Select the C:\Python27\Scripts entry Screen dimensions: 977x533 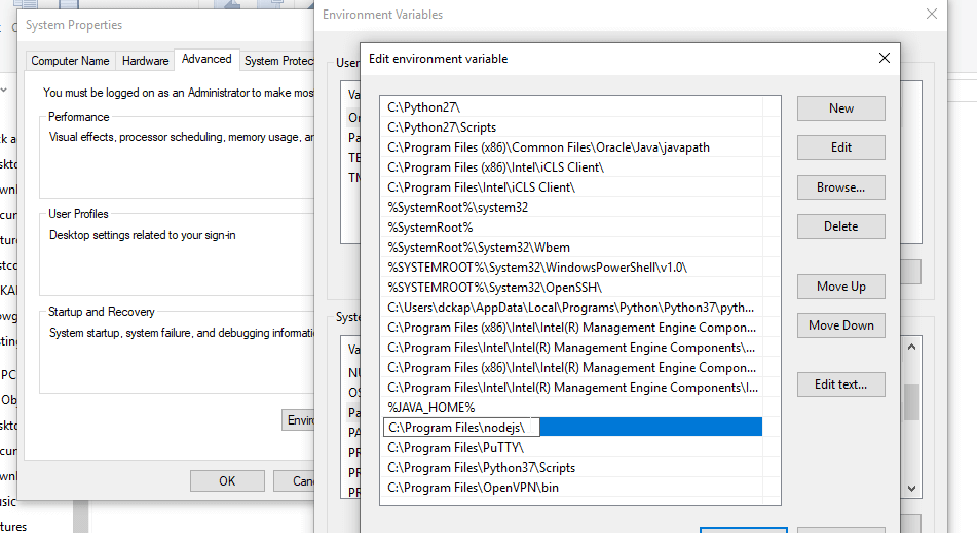572,127
